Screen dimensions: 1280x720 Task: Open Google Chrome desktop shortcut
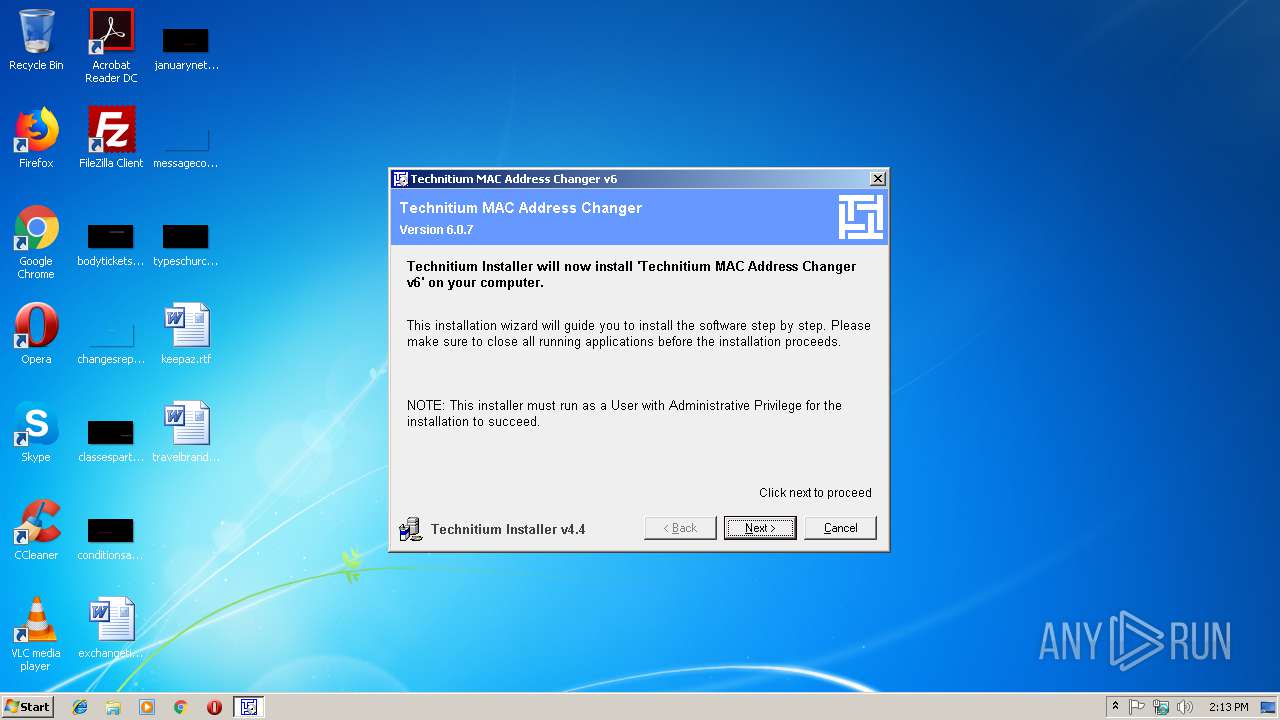coord(36,242)
